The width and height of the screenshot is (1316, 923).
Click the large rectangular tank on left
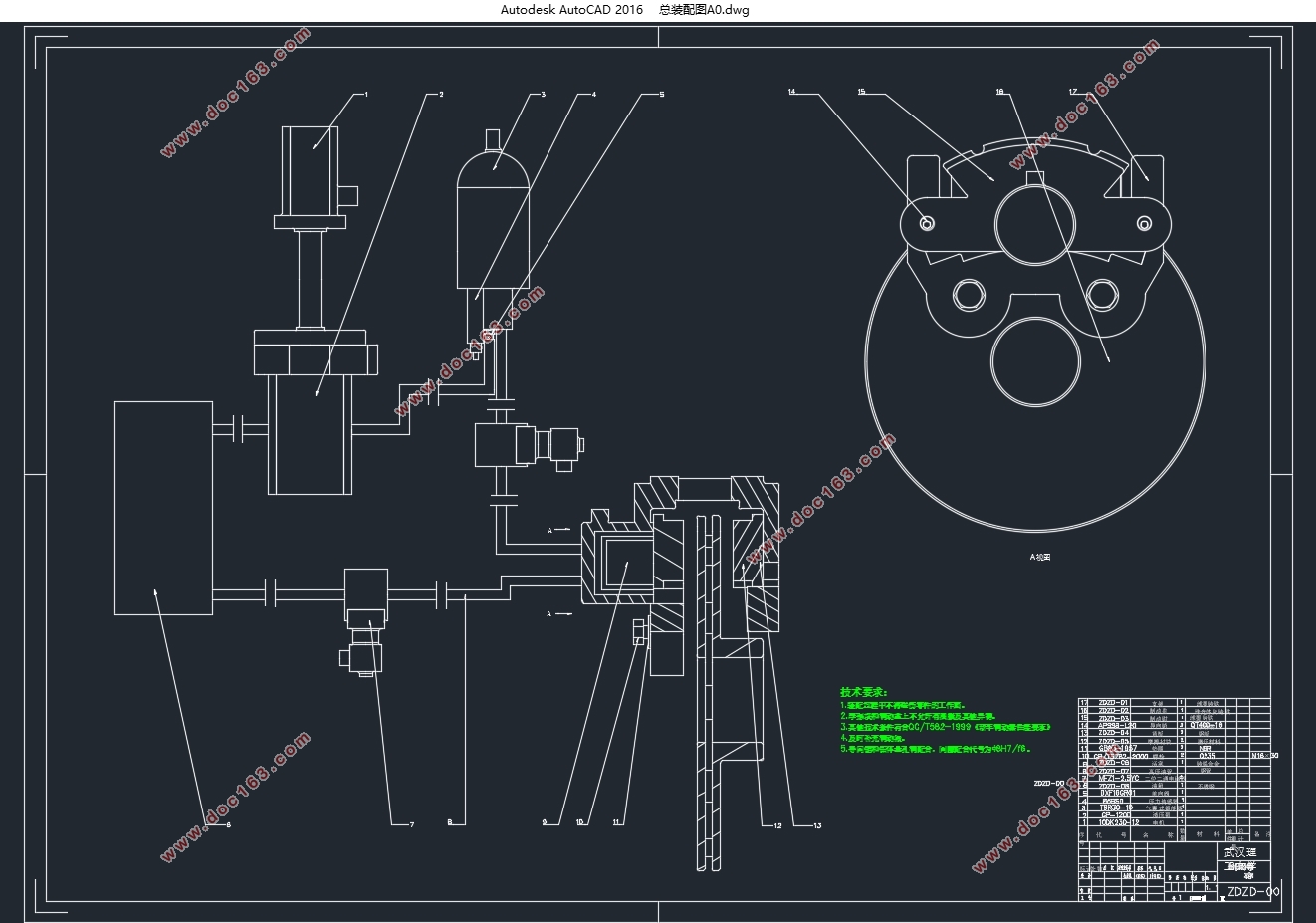[163, 508]
